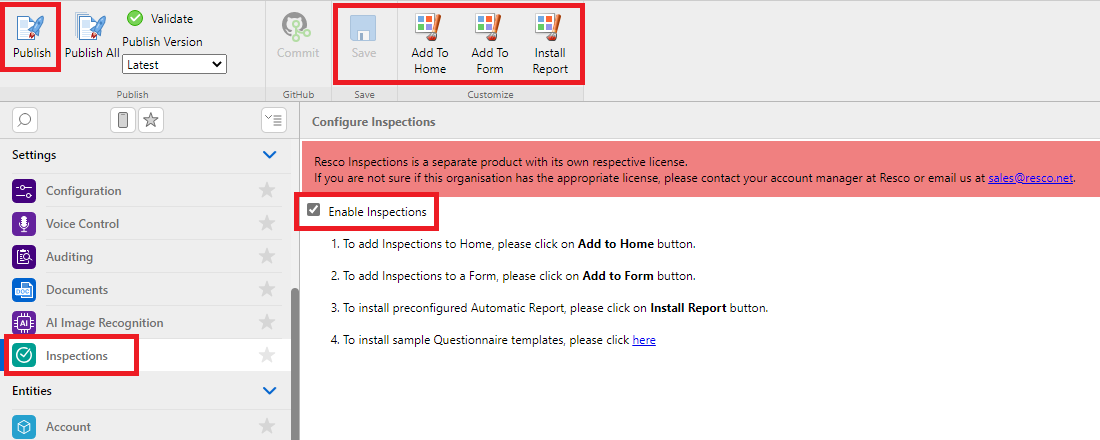The height and width of the screenshot is (440, 1100).
Task: Collapse the Settings section
Action: pyautogui.click(x=268, y=155)
